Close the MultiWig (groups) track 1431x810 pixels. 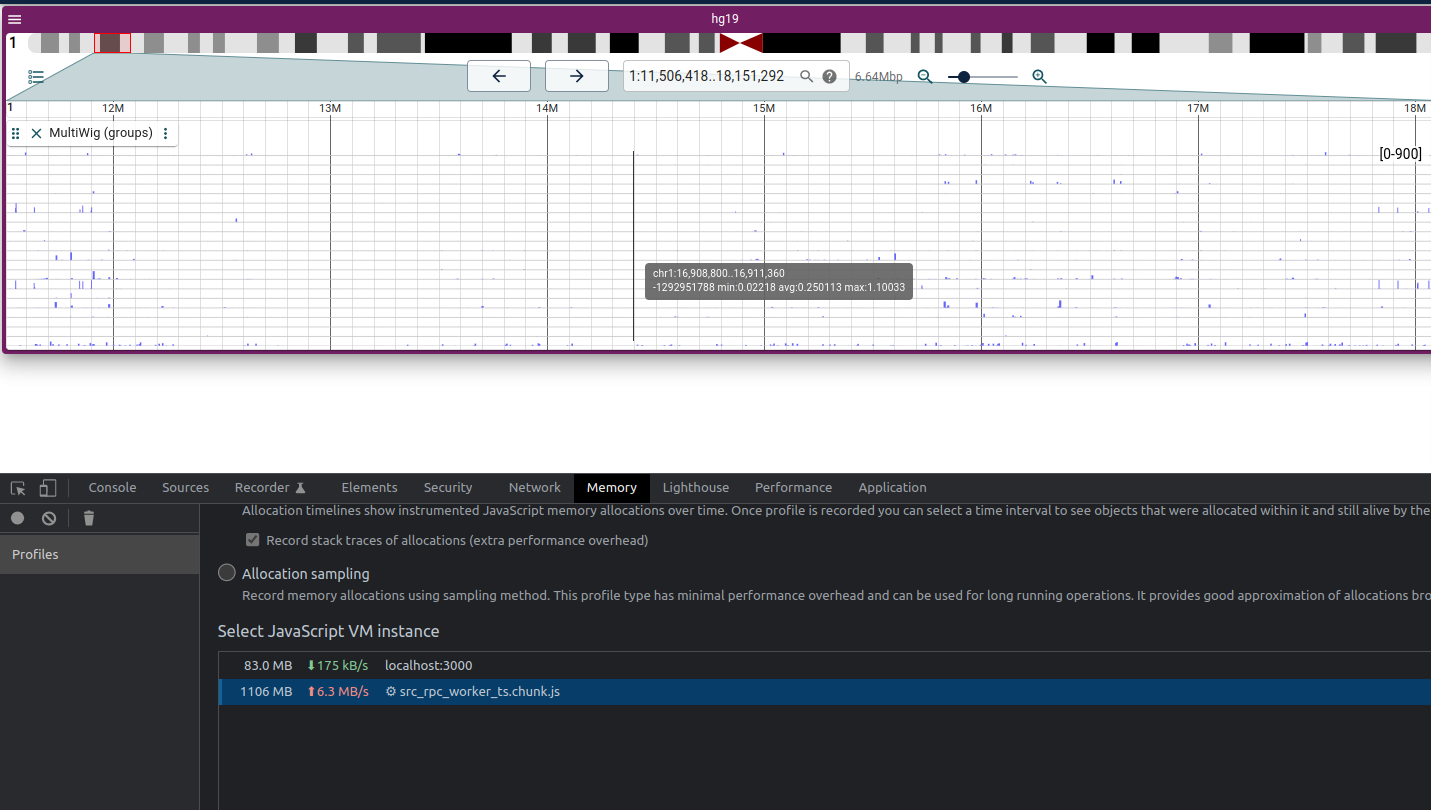point(36,133)
